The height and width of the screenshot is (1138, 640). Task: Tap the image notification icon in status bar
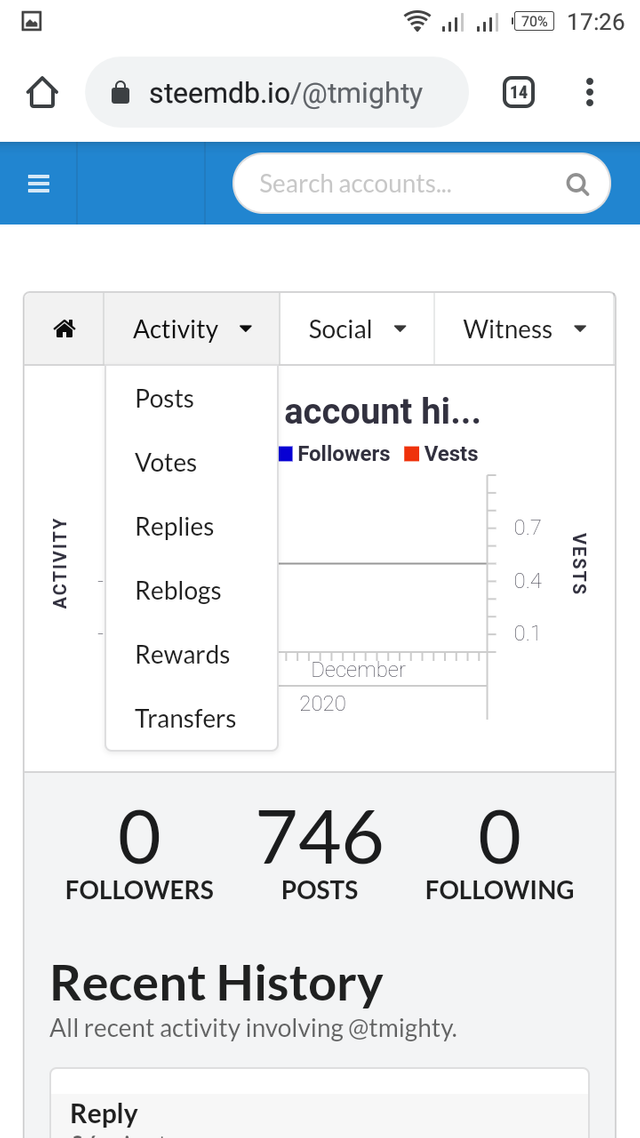31,21
